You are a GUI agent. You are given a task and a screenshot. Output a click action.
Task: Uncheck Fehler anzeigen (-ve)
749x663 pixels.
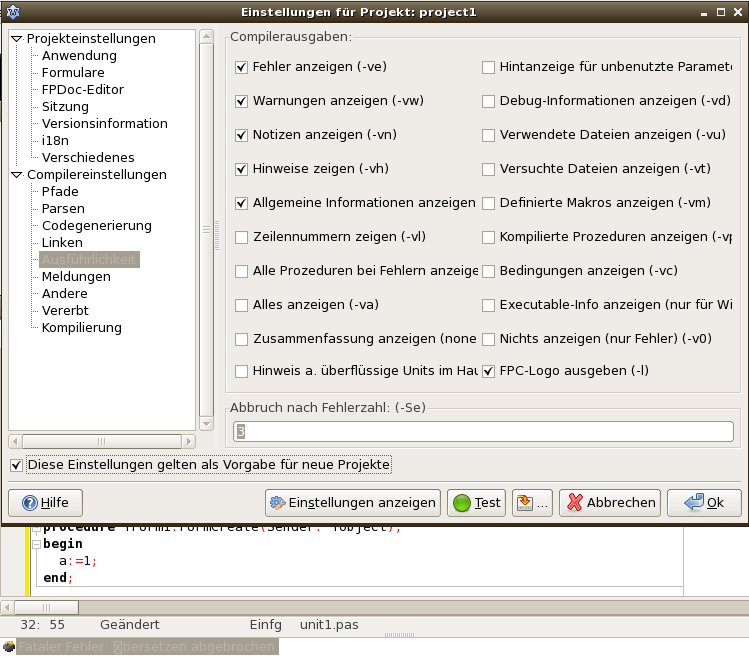pyautogui.click(x=241, y=68)
